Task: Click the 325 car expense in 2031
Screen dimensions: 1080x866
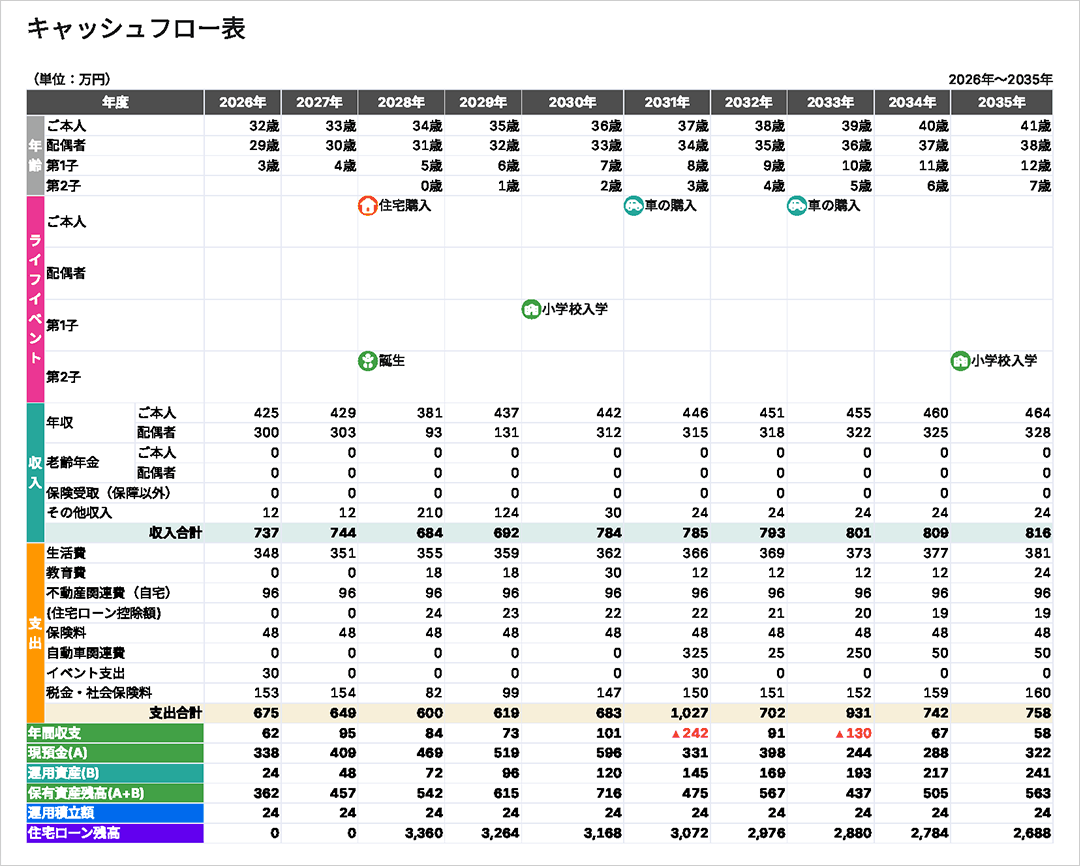Action: point(696,652)
